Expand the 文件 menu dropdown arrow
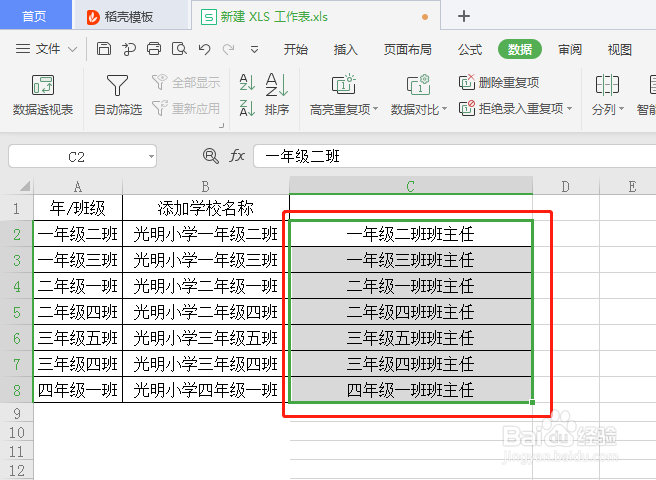The height and width of the screenshot is (480, 656). click(72, 49)
